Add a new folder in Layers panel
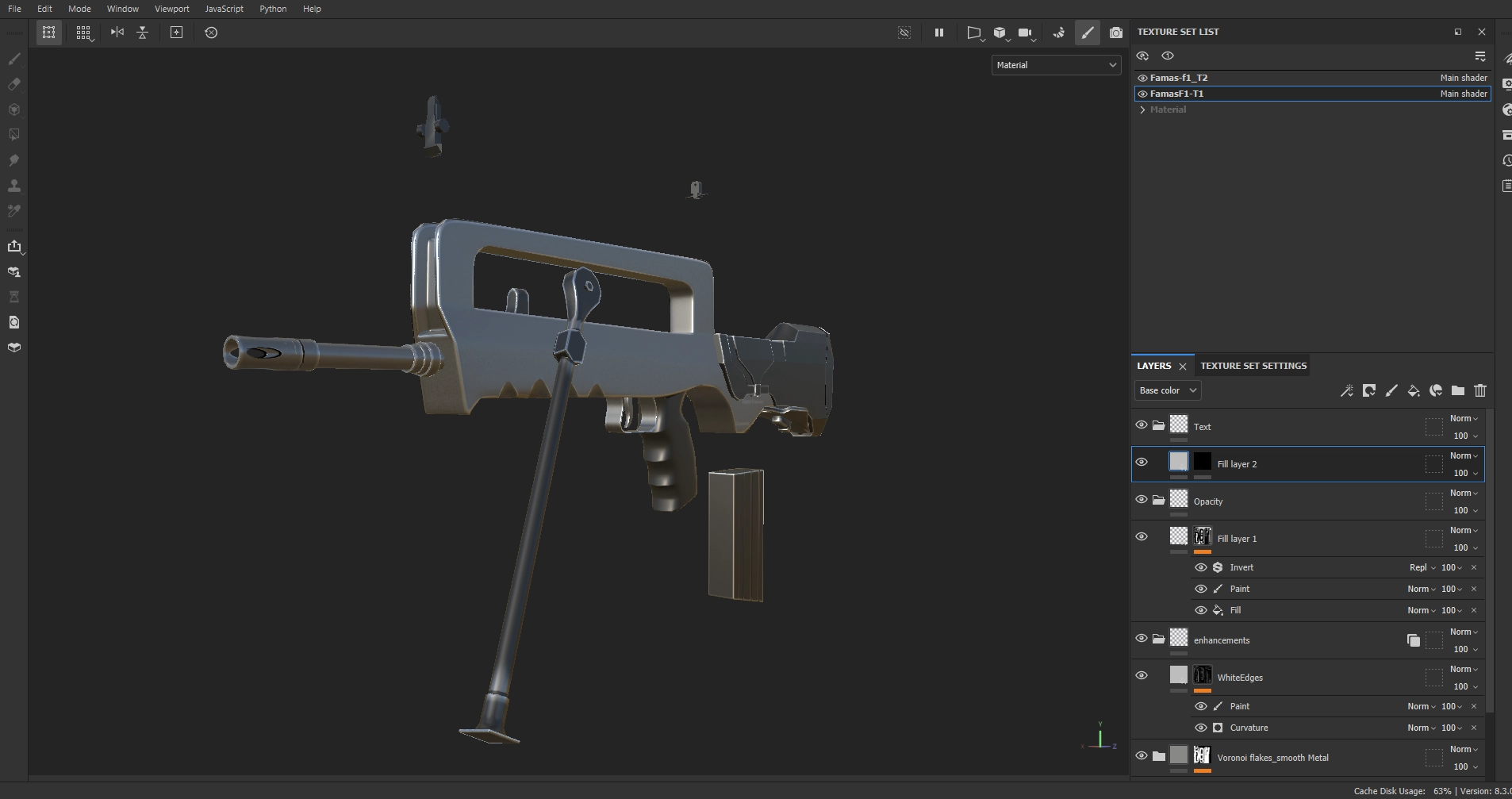 pos(1458,390)
